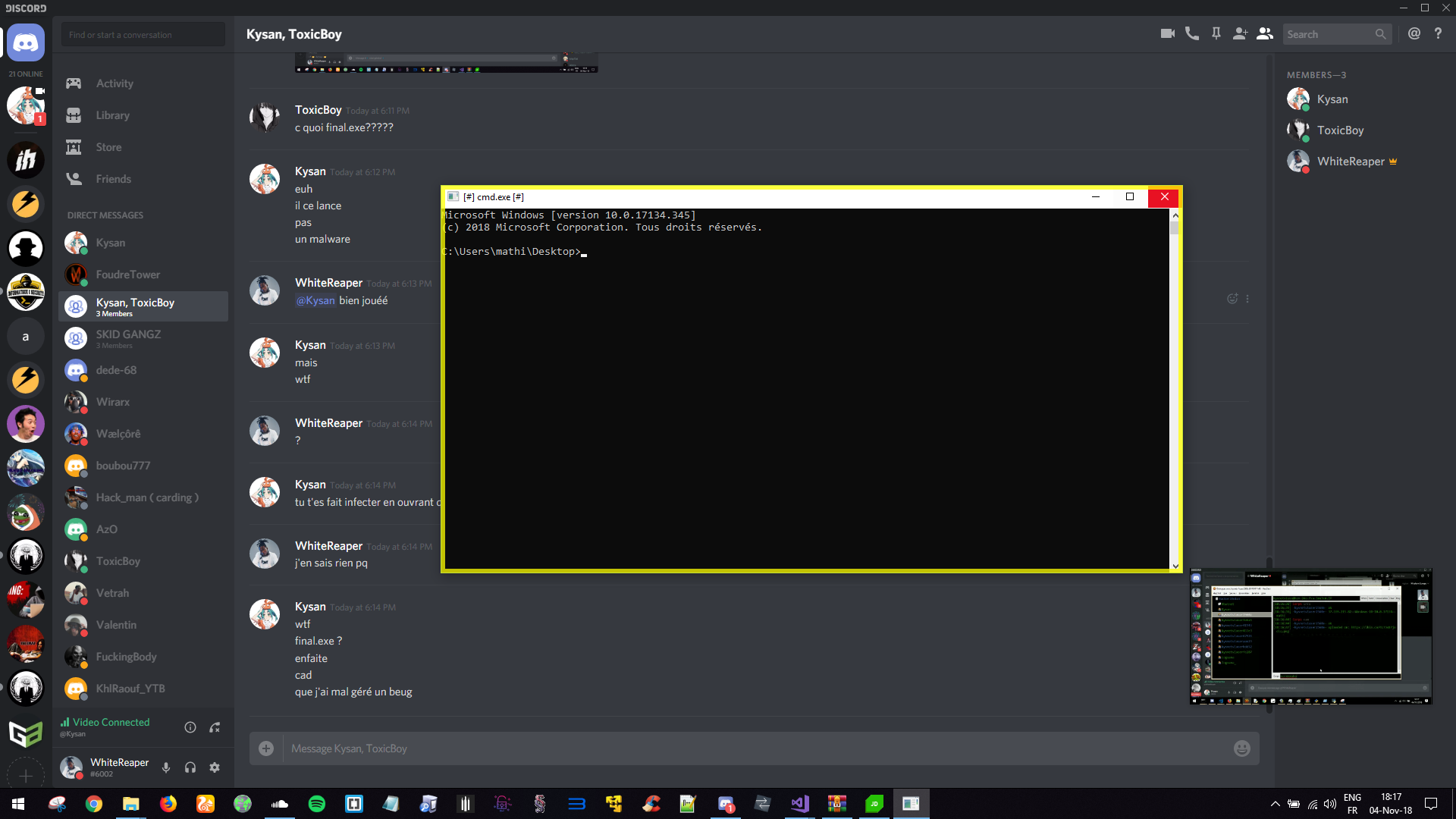Open the Windows Start menu

tap(18, 804)
